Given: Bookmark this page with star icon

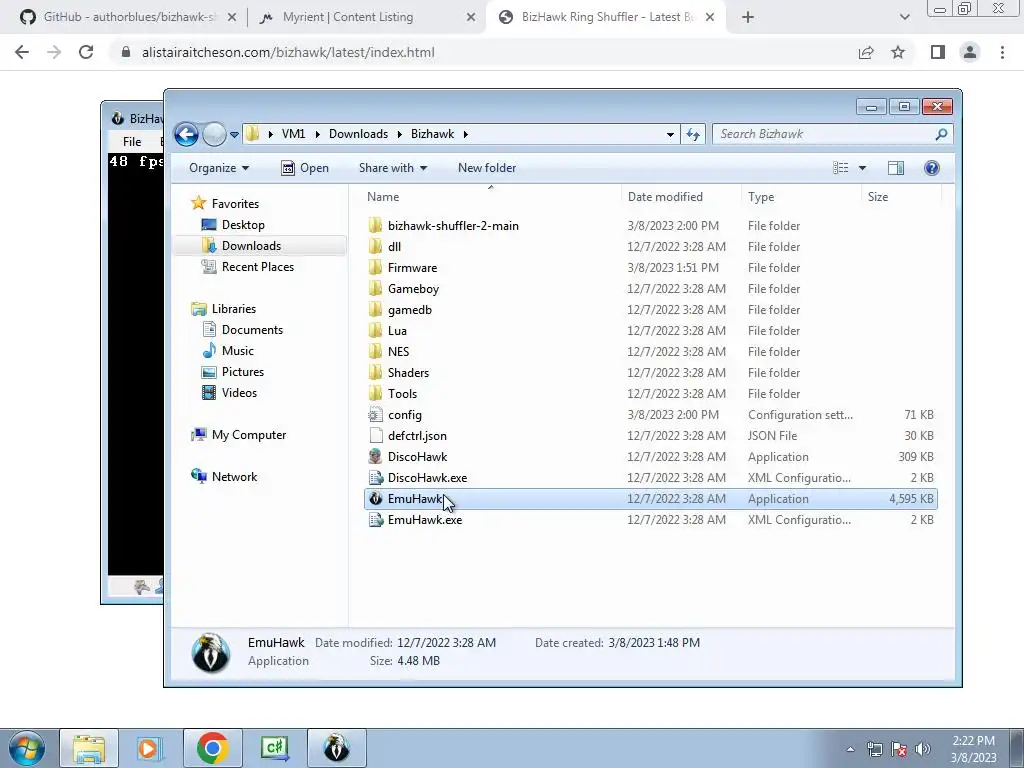Looking at the screenshot, I should 898,52.
